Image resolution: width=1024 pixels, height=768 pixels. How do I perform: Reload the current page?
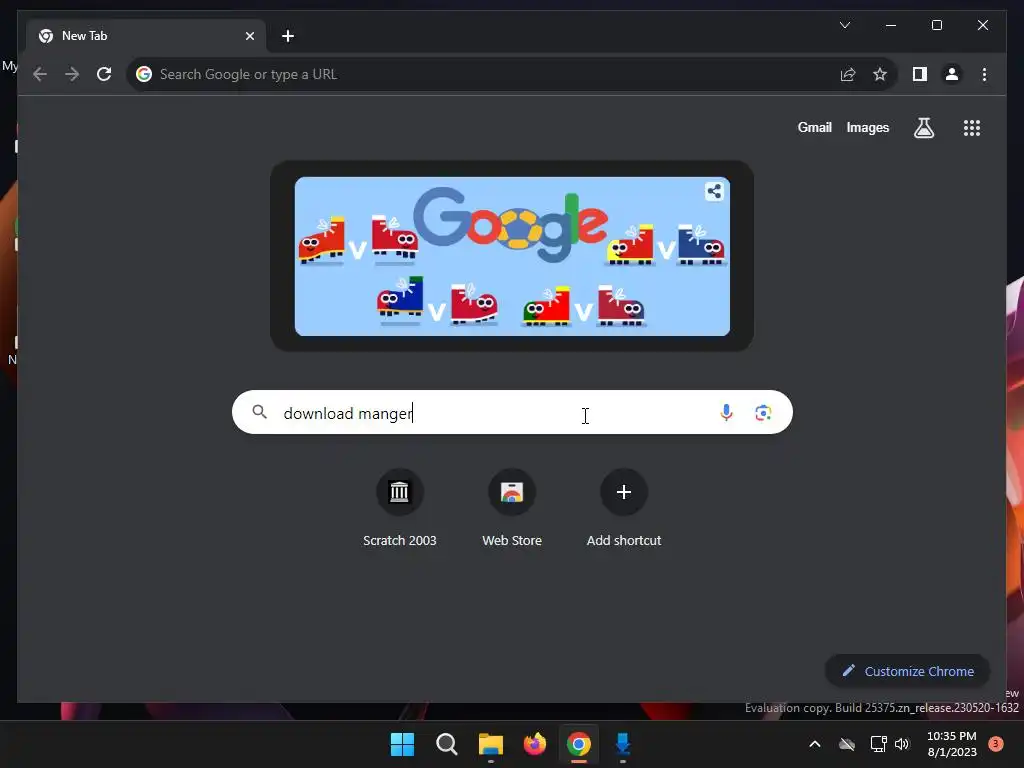click(x=104, y=74)
